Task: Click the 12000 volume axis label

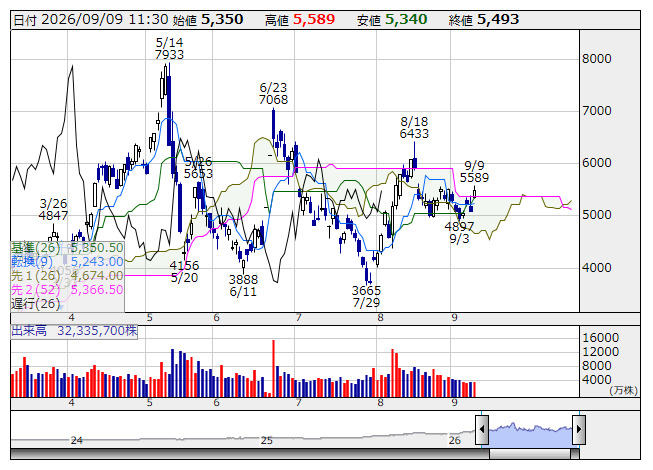Action: click(x=601, y=351)
